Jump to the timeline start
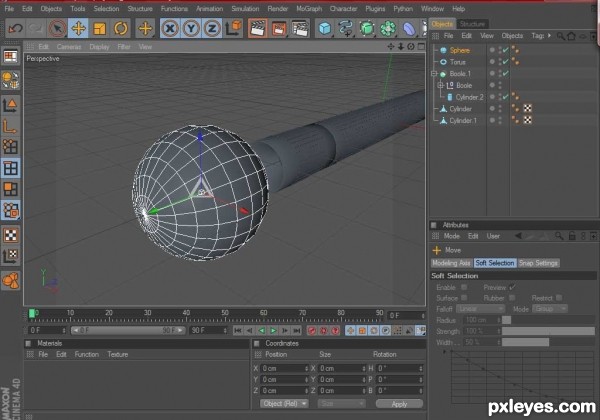Image resolution: width=600 pixels, height=420 pixels. (238, 330)
